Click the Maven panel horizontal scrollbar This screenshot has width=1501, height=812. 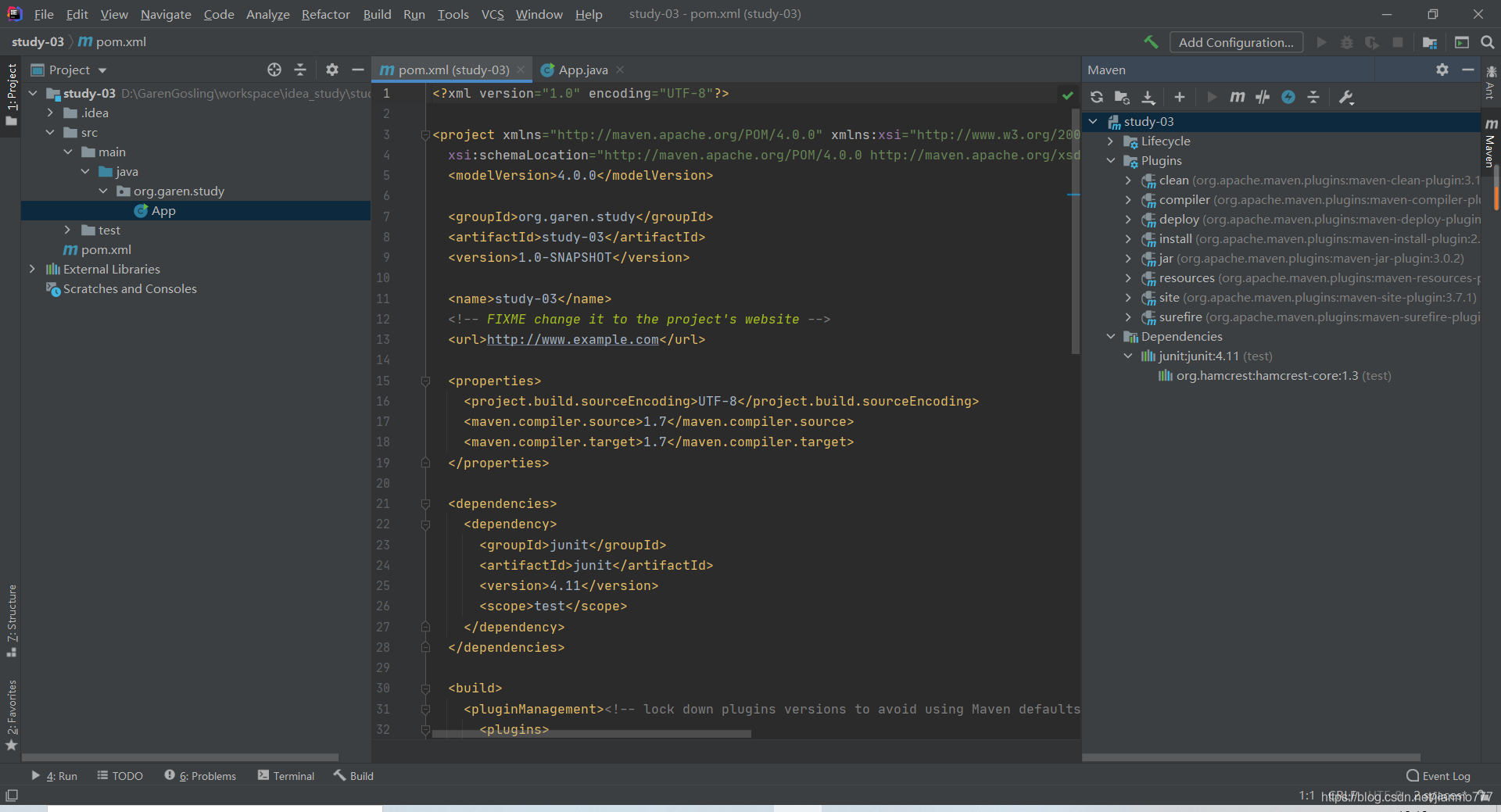pyautogui.click(x=1251, y=757)
